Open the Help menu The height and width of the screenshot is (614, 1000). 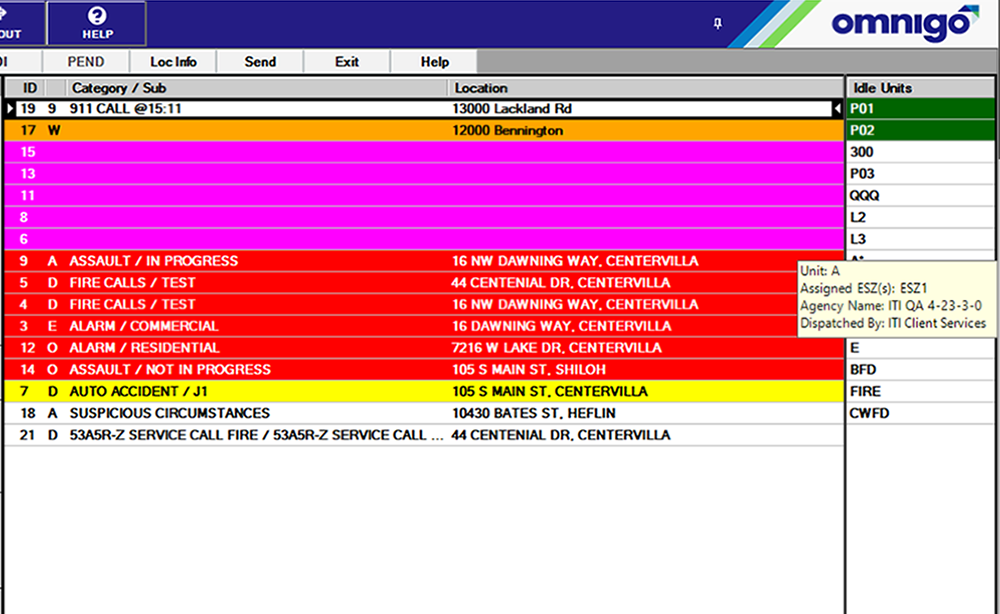(x=432, y=61)
